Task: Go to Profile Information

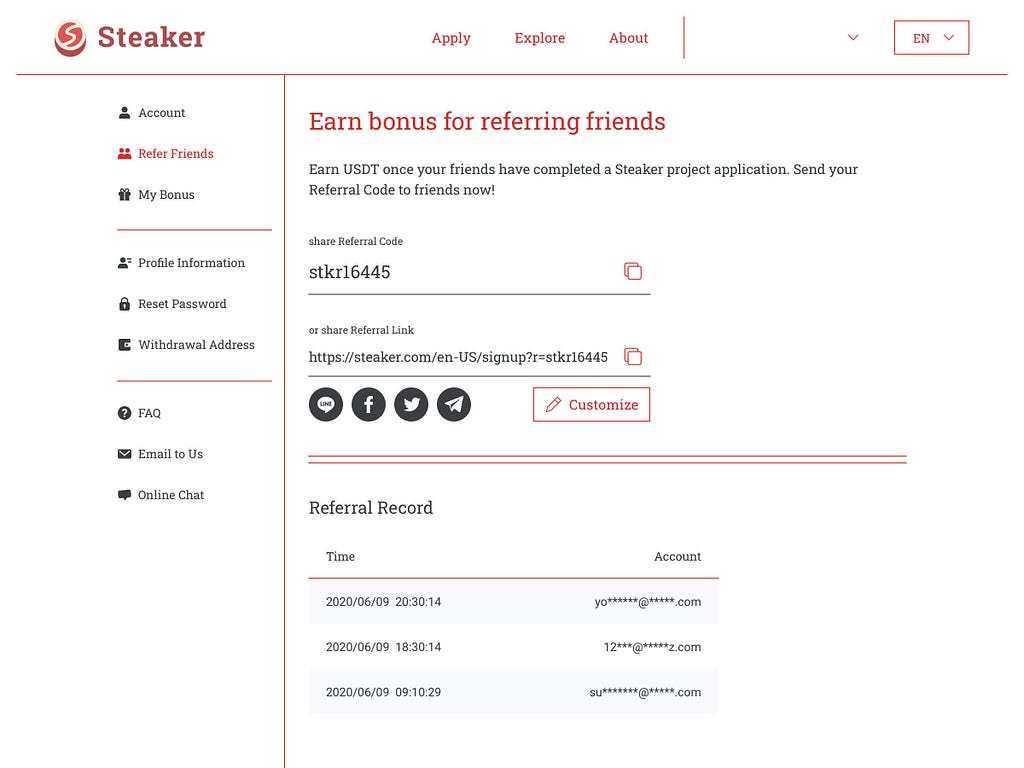Action: [182, 263]
